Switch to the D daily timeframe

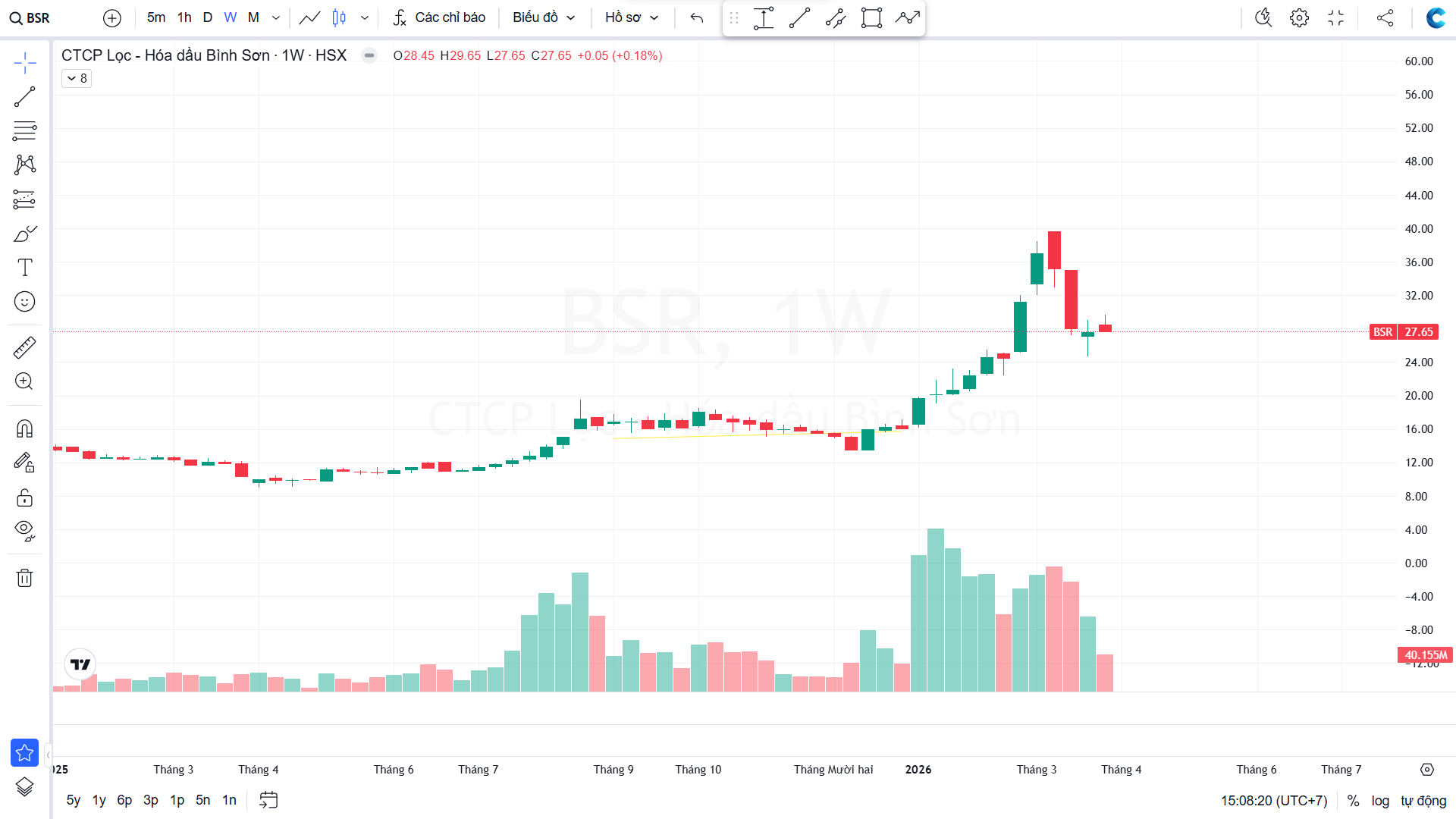point(207,17)
